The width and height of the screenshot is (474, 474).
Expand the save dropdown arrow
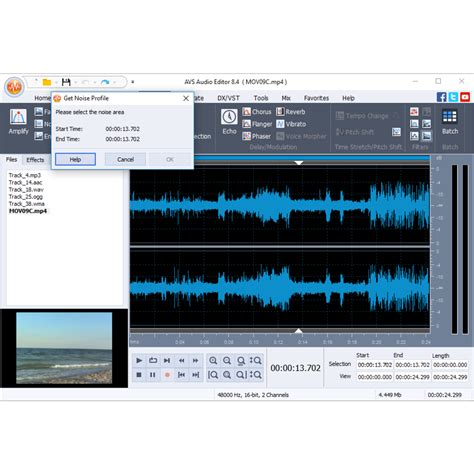[76, 82]
